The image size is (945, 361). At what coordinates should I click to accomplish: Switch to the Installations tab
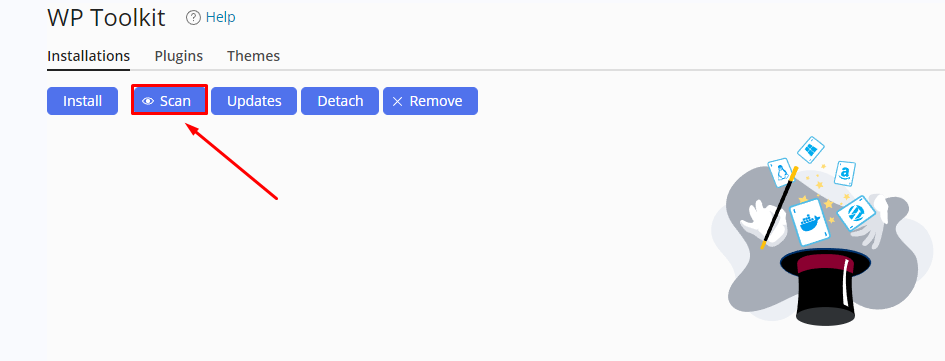coord(89,56)
